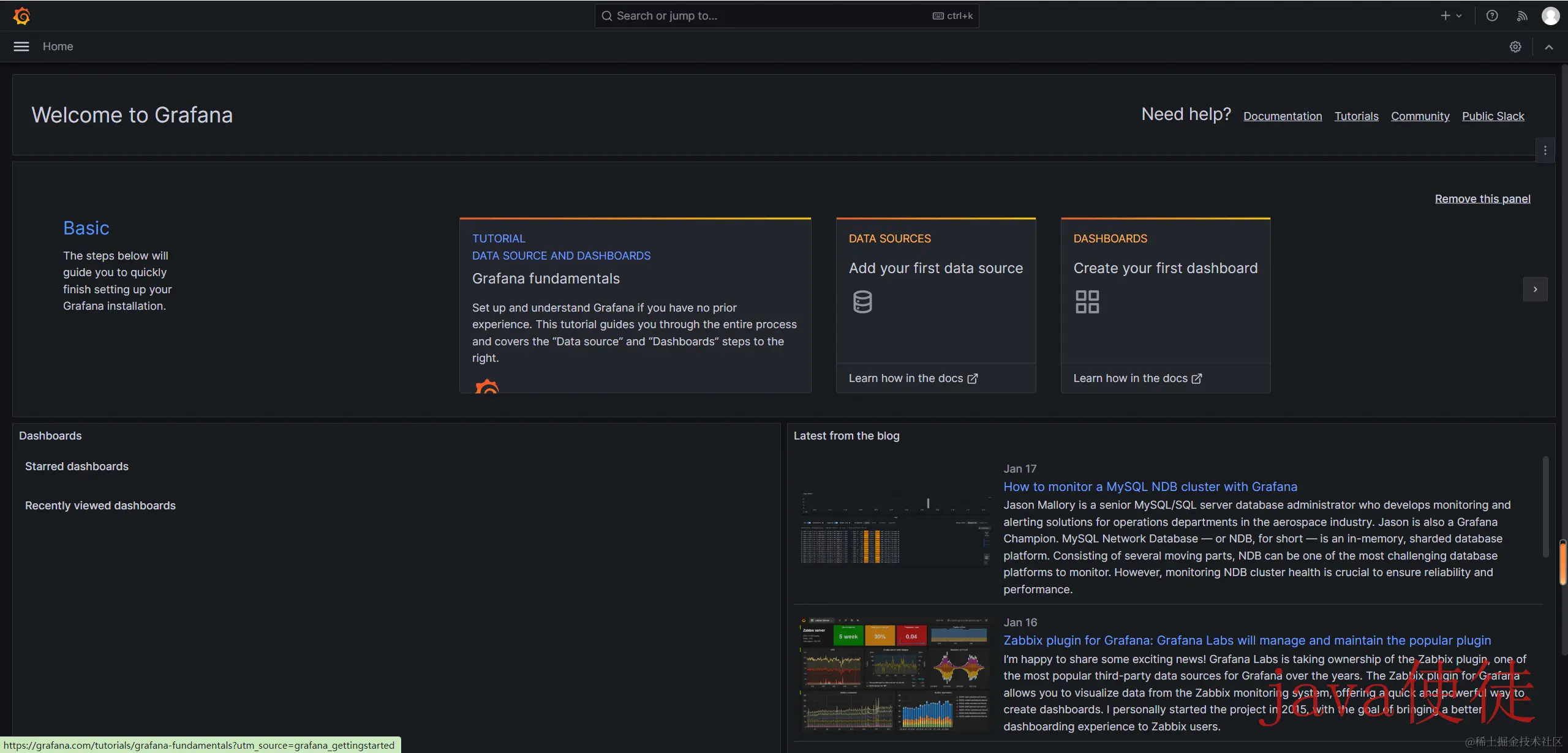Open dashboards Learn how in docs
This screenshot has width=1568, height=753.
[x=1137, y=378]
